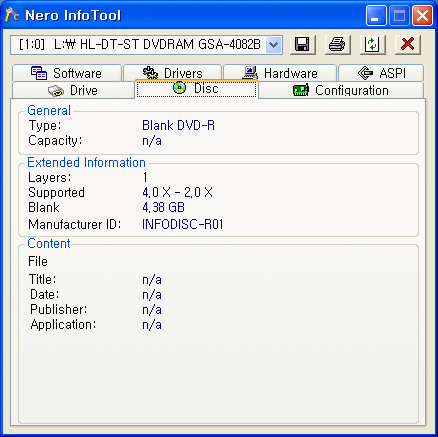Click the red X exit icon in toolbar
Viewport: 438px width, 437px height.
[408, 44]
